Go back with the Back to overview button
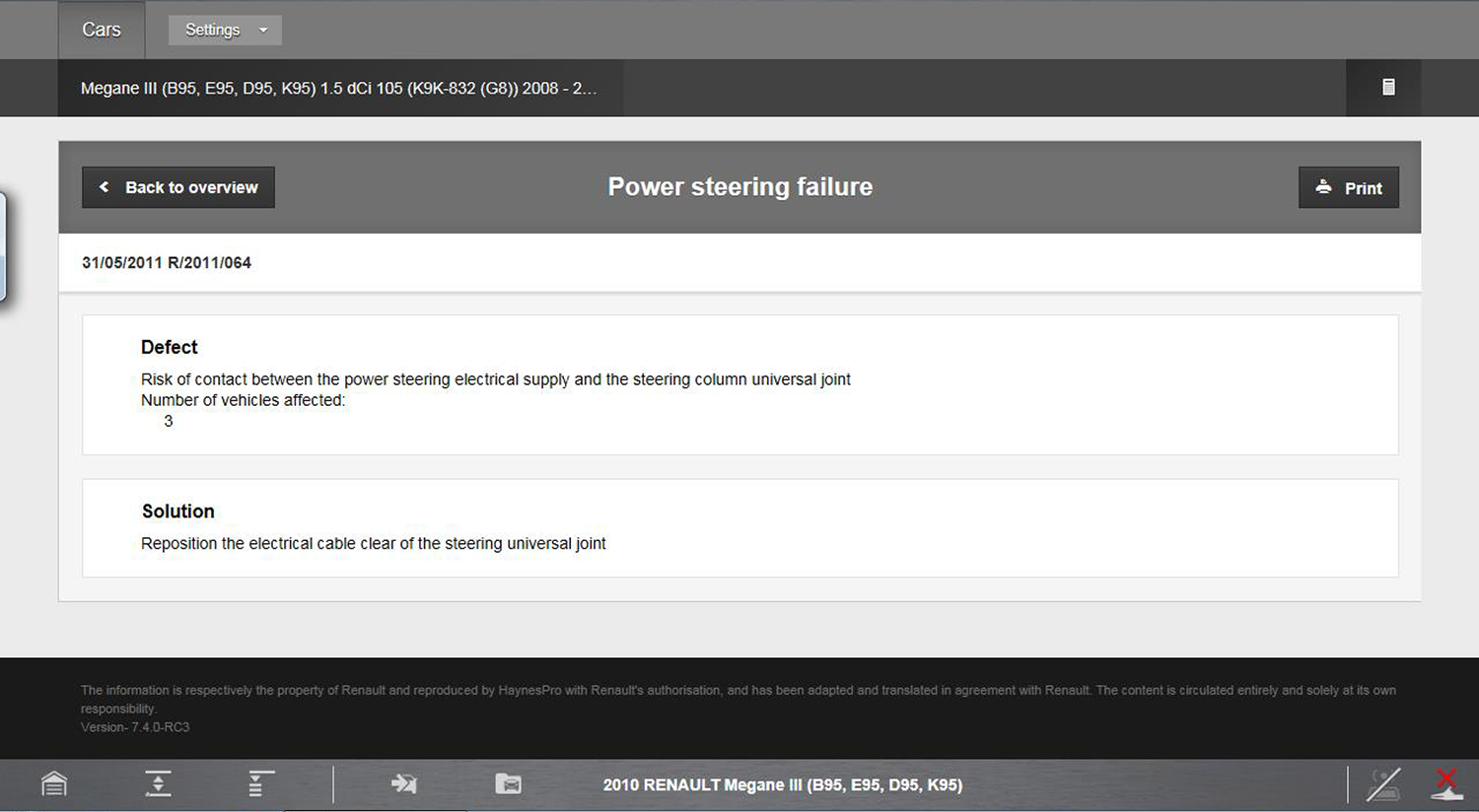The image size is (1479, 812). point(178,187)
